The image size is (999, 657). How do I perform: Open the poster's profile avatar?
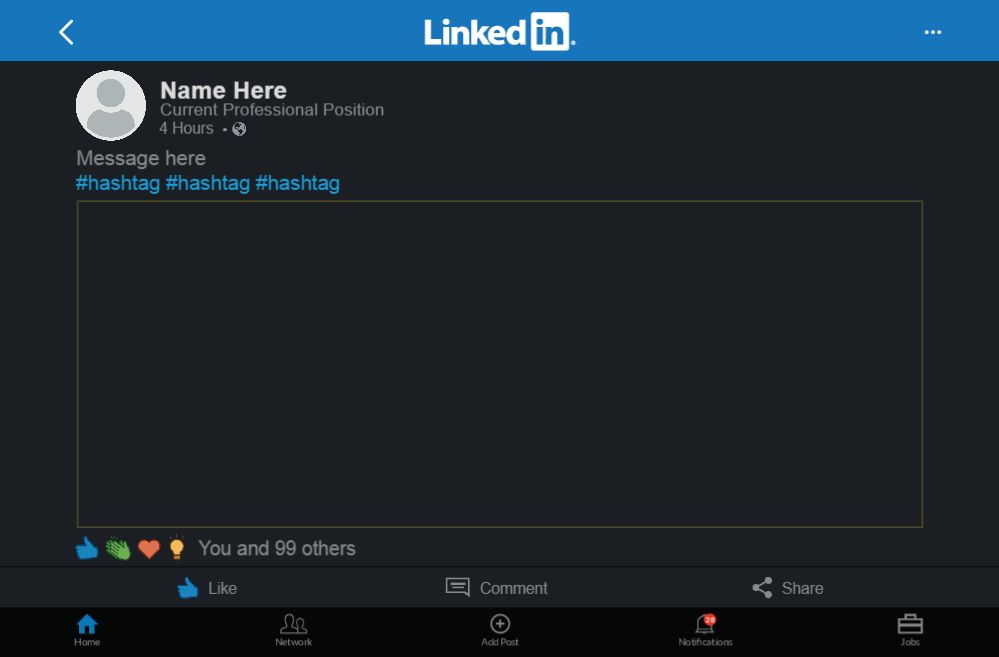(x=111, y=105)
